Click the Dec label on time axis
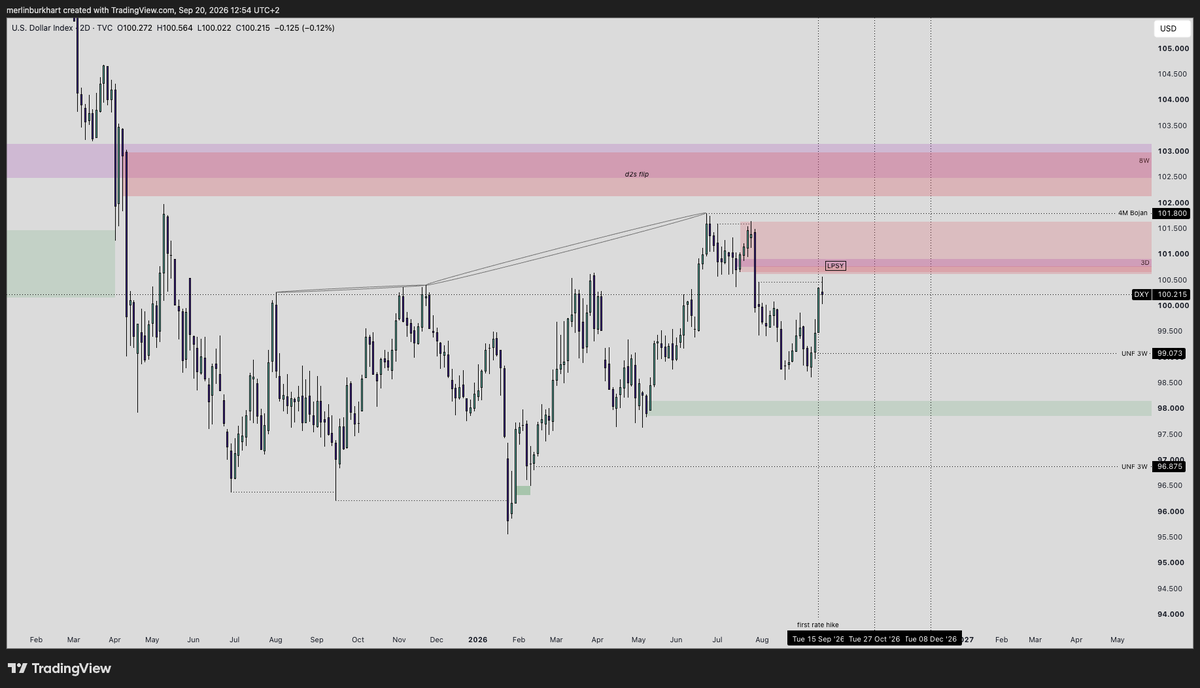Screen dimensions: 1200x688 439,639
